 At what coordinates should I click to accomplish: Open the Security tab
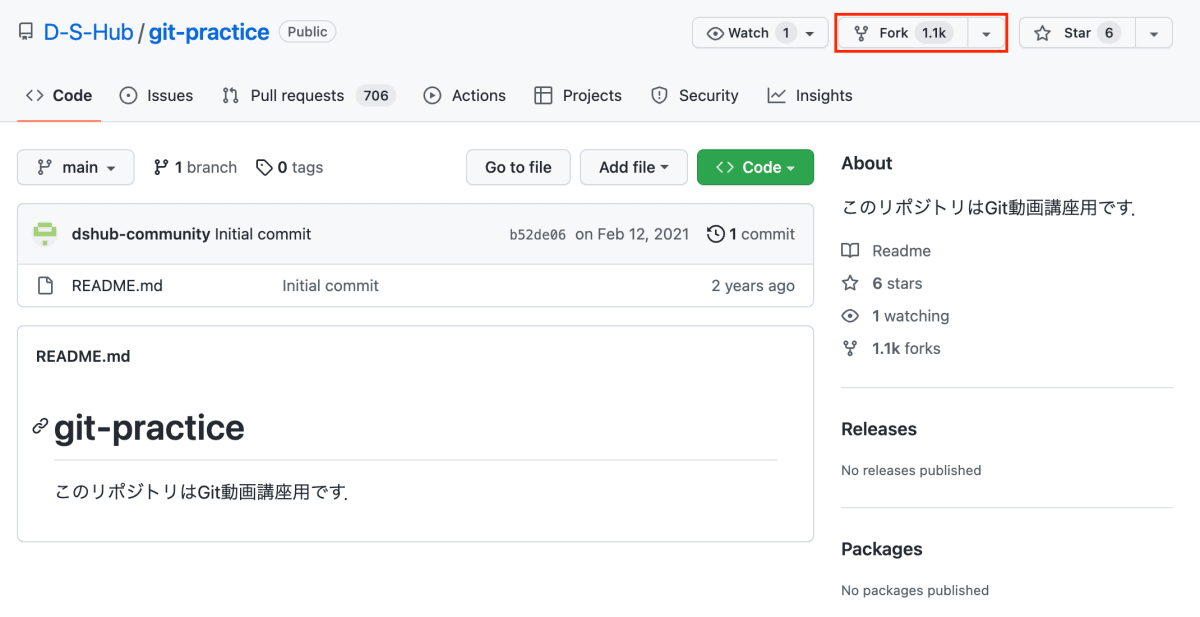[x=694, y=95]
